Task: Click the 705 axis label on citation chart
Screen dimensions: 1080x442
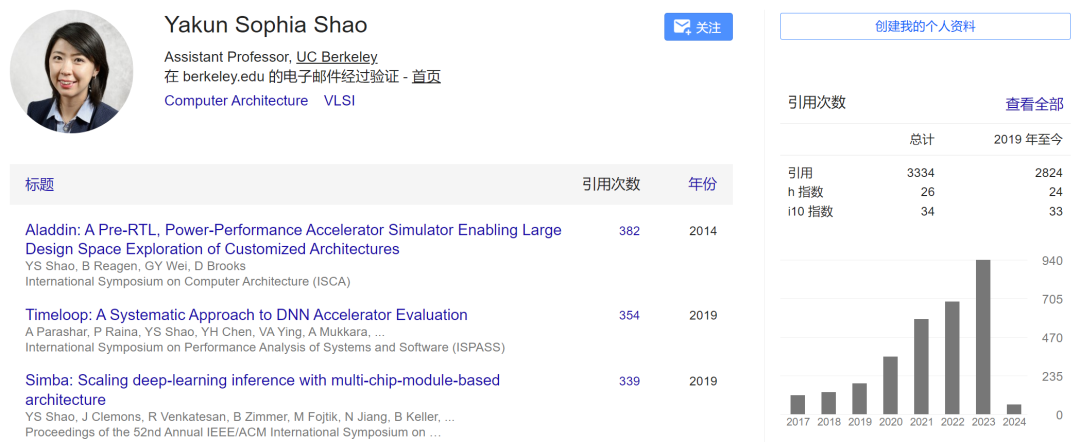Action: click(1052, 299)
